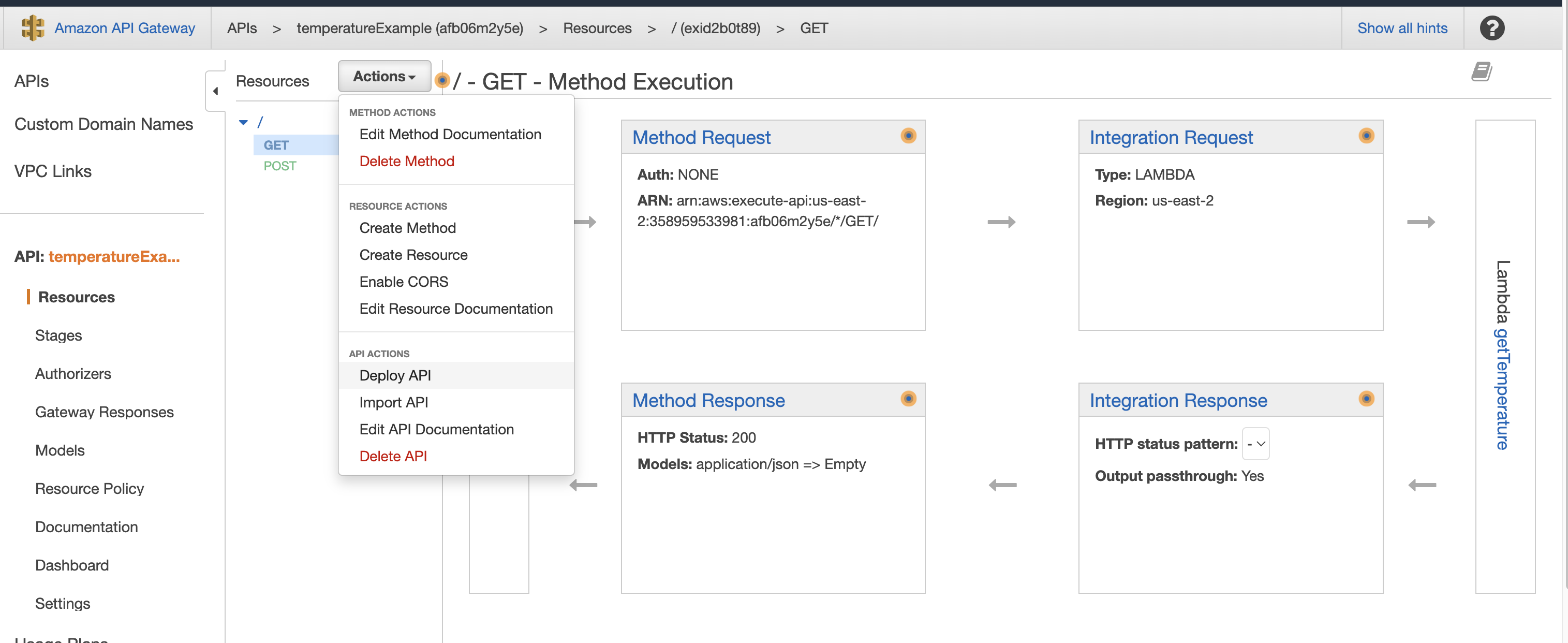Image resolution: width=1568 pixels, height=643 pixels.
Task: Click the hint icon on Integration Request panel
Action: (x=1367, y=136)
